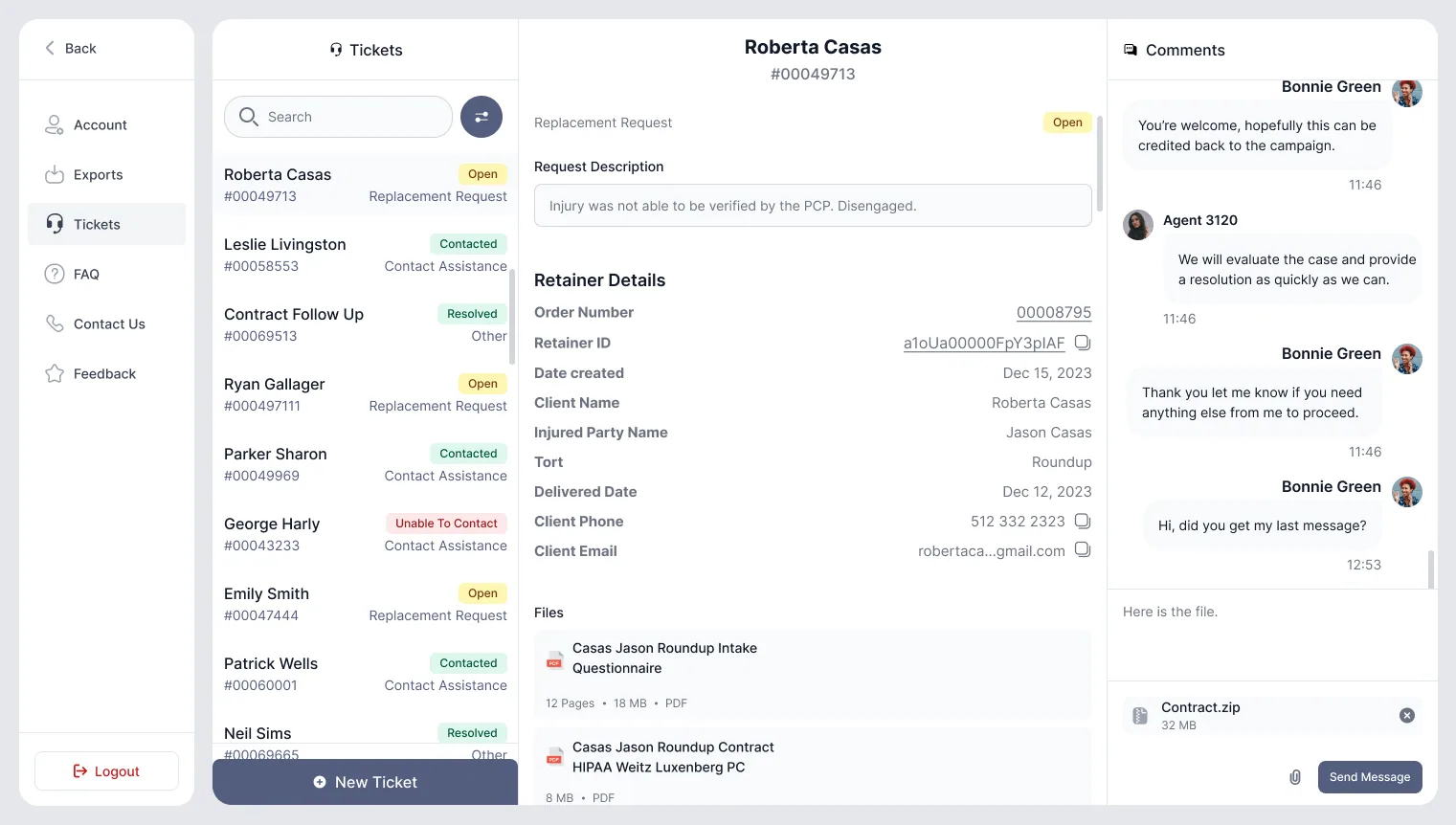The image size is (1456, 825).
Task: Go back using the Back button
Action: click(x=70, y=48)
